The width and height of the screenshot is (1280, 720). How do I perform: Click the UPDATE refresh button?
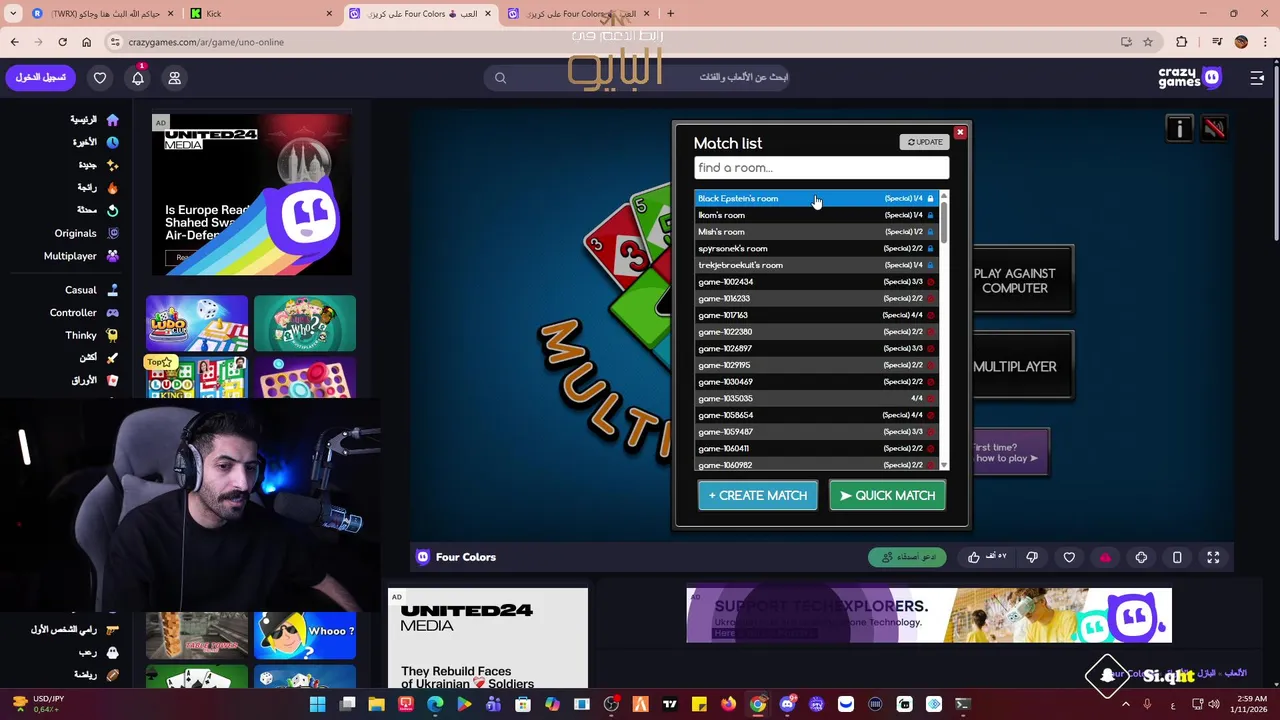point(924,142)
